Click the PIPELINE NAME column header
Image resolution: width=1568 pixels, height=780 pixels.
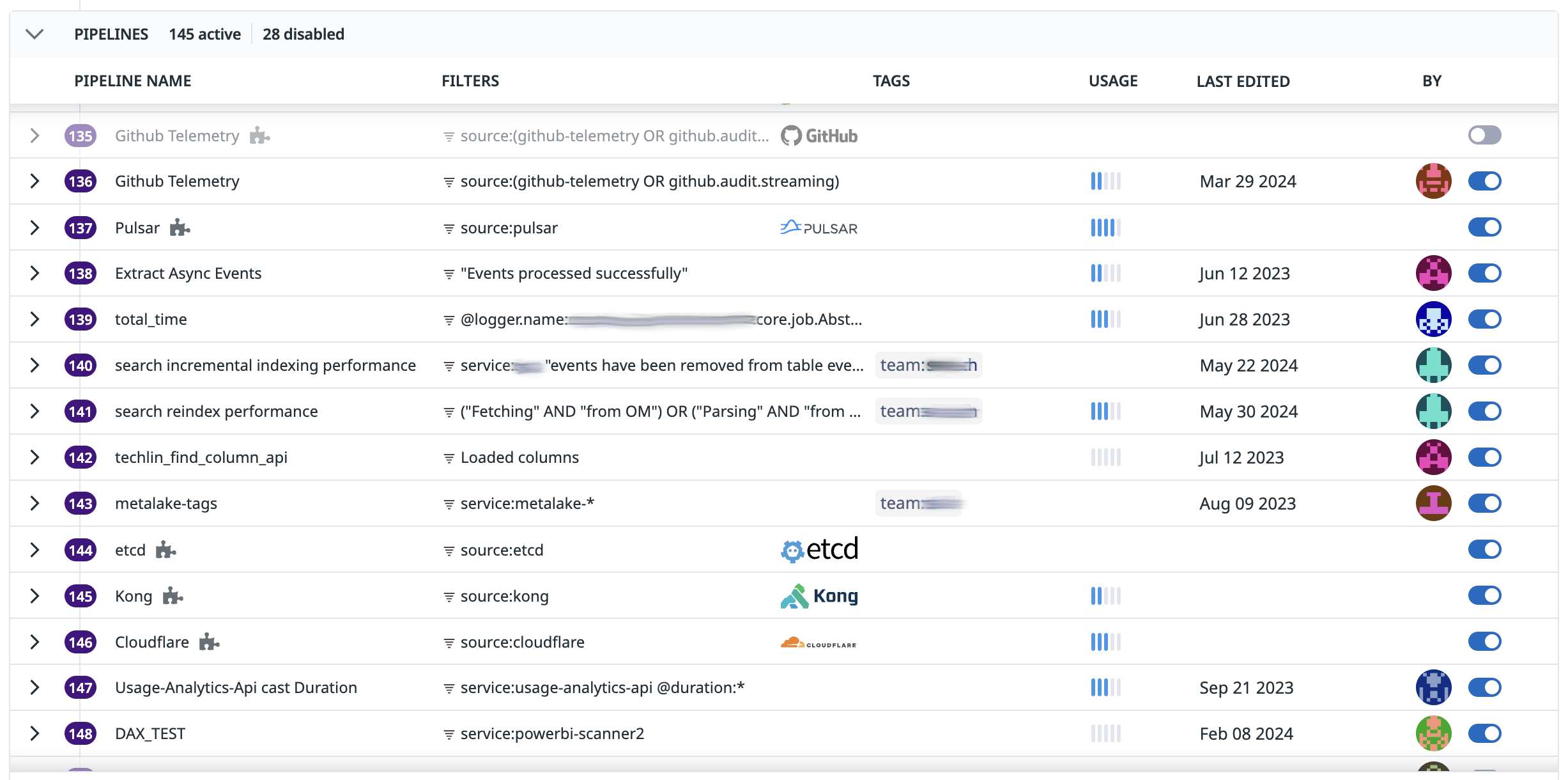133,81
